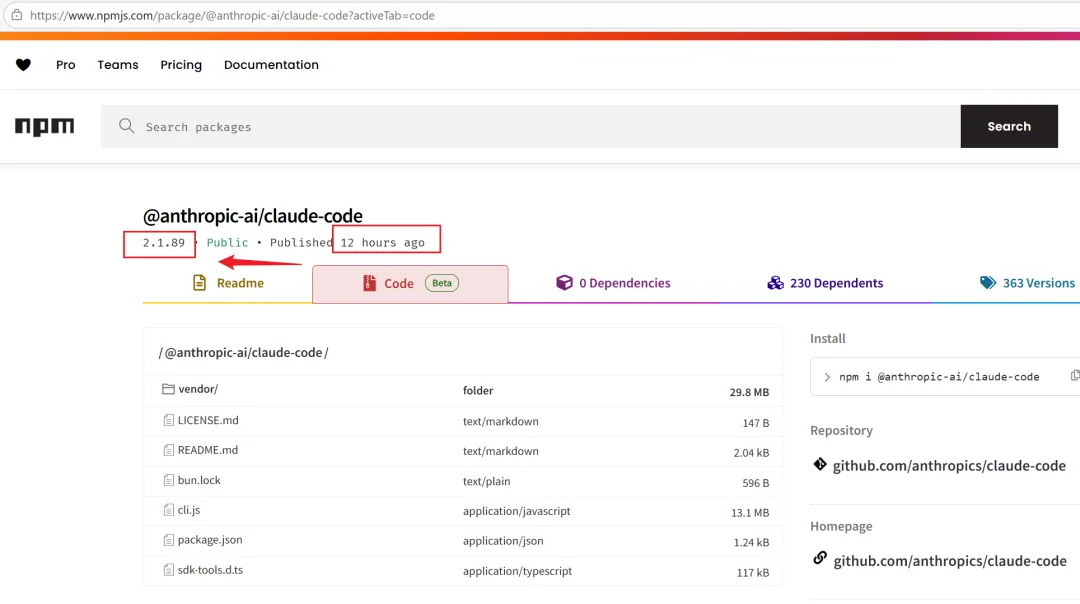The height and width of the screenshot is (604, 1080).
Task: Click the application/json type cell
Action: [503, 541]
